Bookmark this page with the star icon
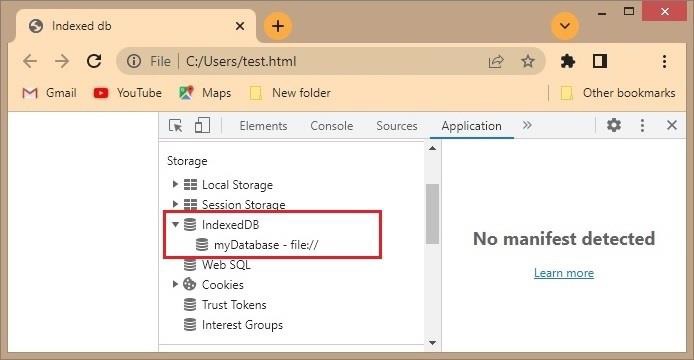Viewport: 694px width, 360px height. (x=527, y=61)
